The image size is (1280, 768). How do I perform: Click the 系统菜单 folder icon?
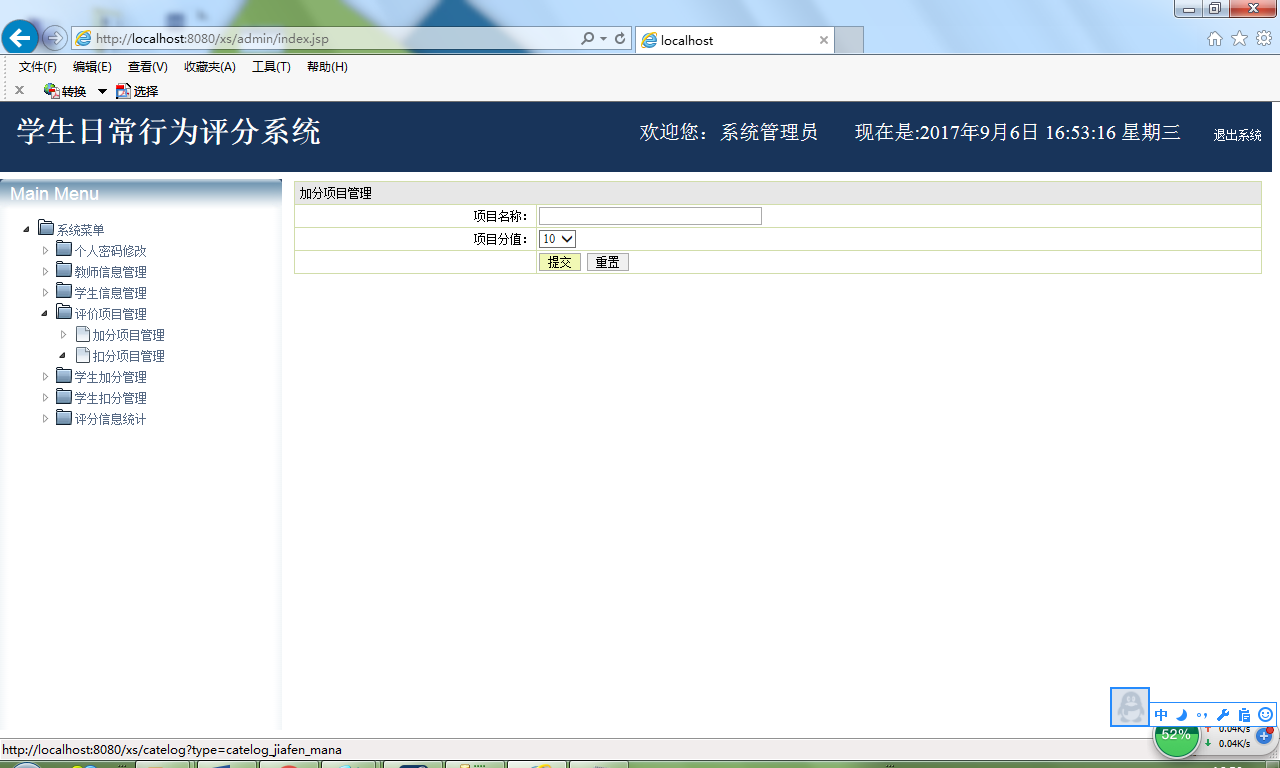pos(46,228)
